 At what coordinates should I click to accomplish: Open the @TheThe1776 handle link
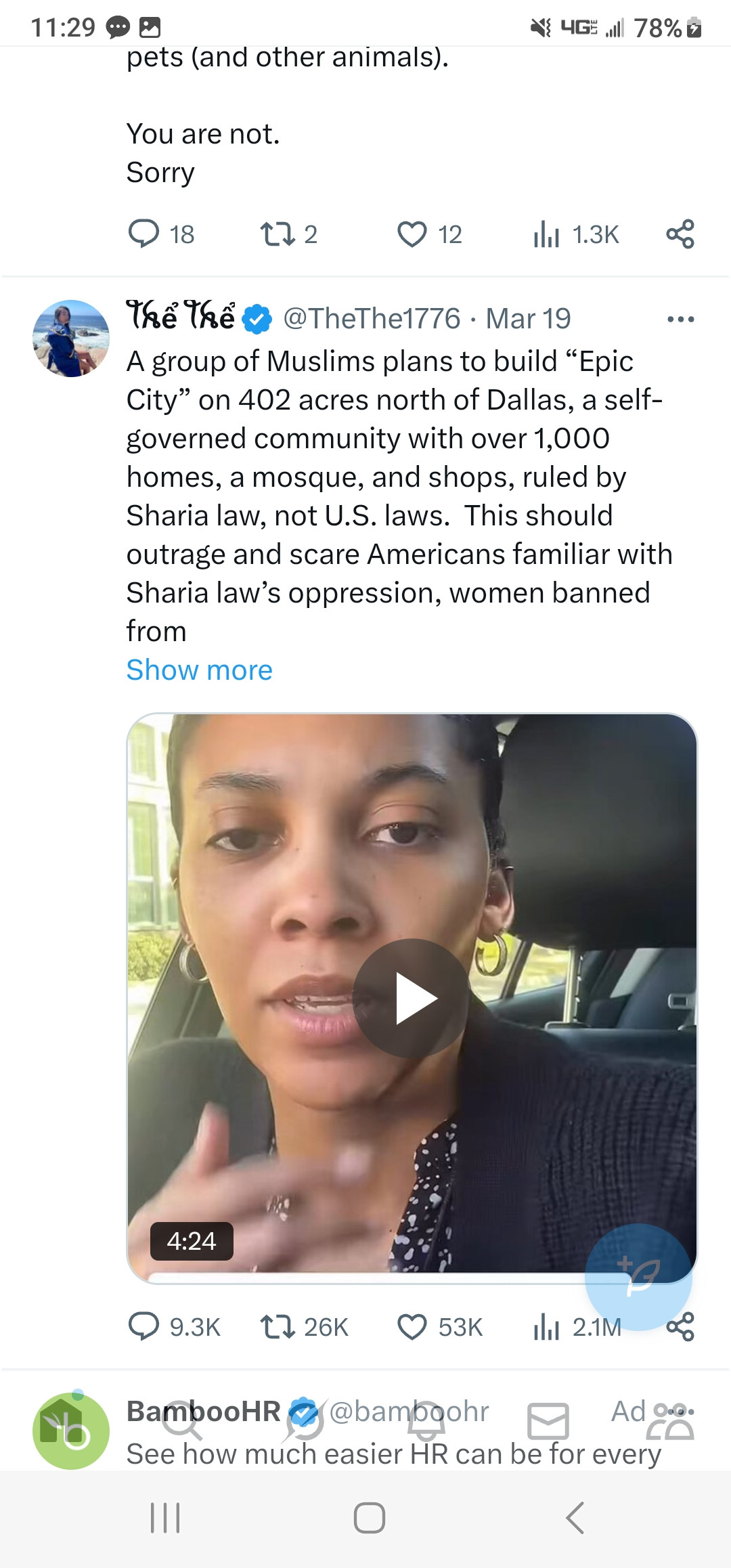[x=371, y=319]
